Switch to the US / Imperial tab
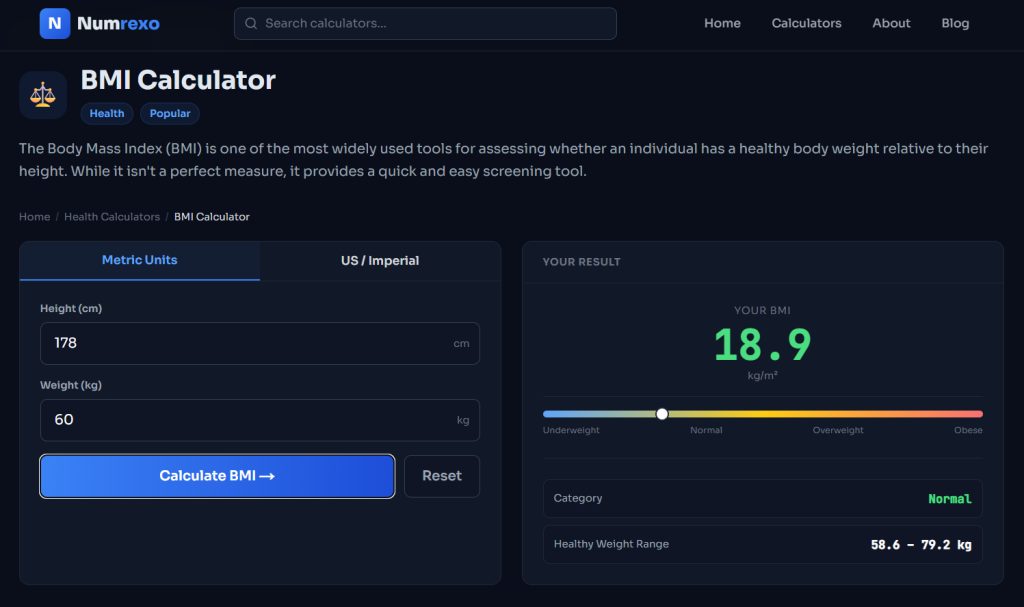This screenshot has width=1024, height=607. coord(380,261)
